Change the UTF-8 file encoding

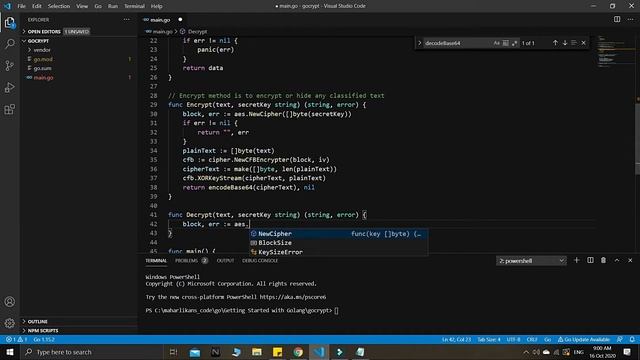513,339
